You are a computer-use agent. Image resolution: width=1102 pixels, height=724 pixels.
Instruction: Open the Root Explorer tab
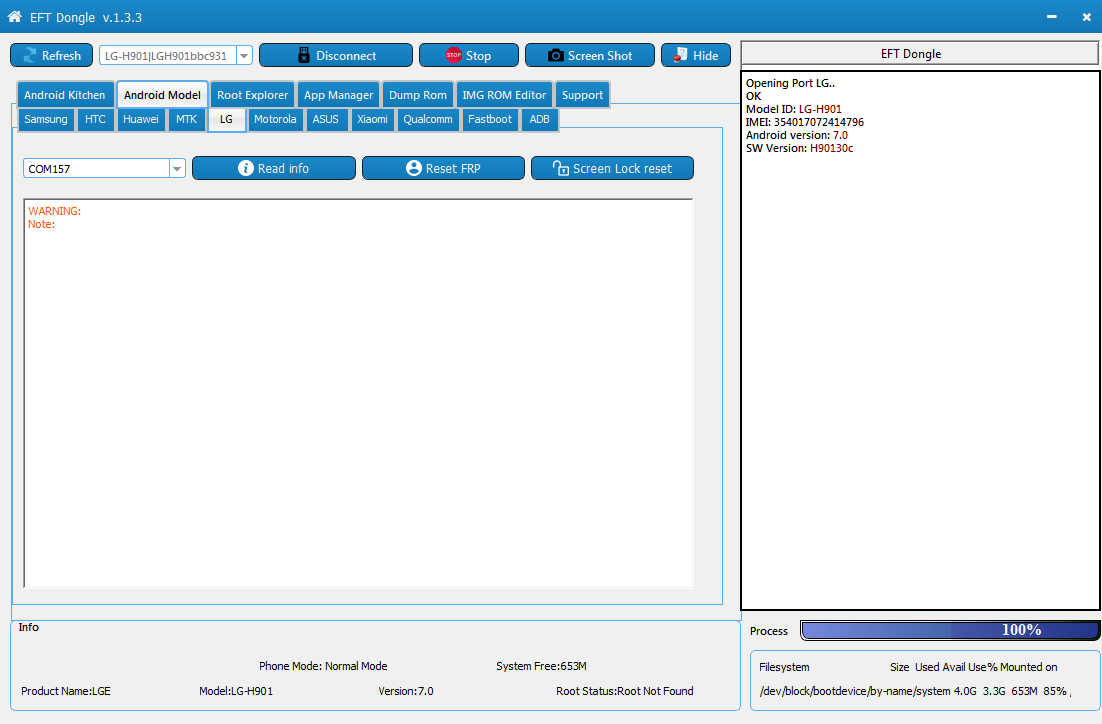click(x=252, y=95)
